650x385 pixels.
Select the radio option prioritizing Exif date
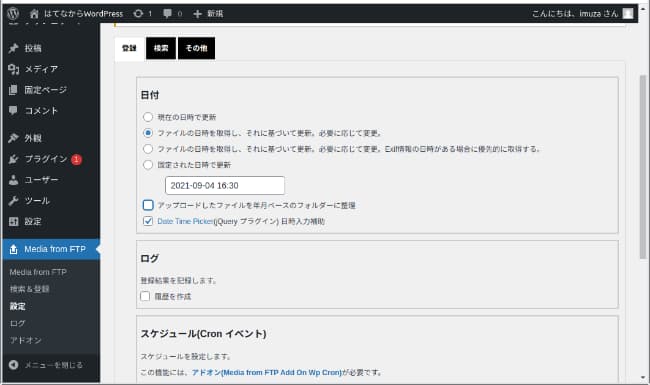[x=148, y=149]
